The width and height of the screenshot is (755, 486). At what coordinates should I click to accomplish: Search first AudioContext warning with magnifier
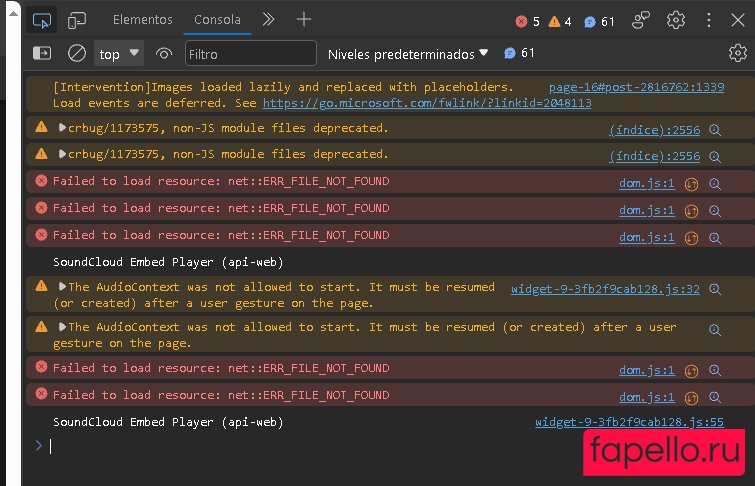coord(715,289)
